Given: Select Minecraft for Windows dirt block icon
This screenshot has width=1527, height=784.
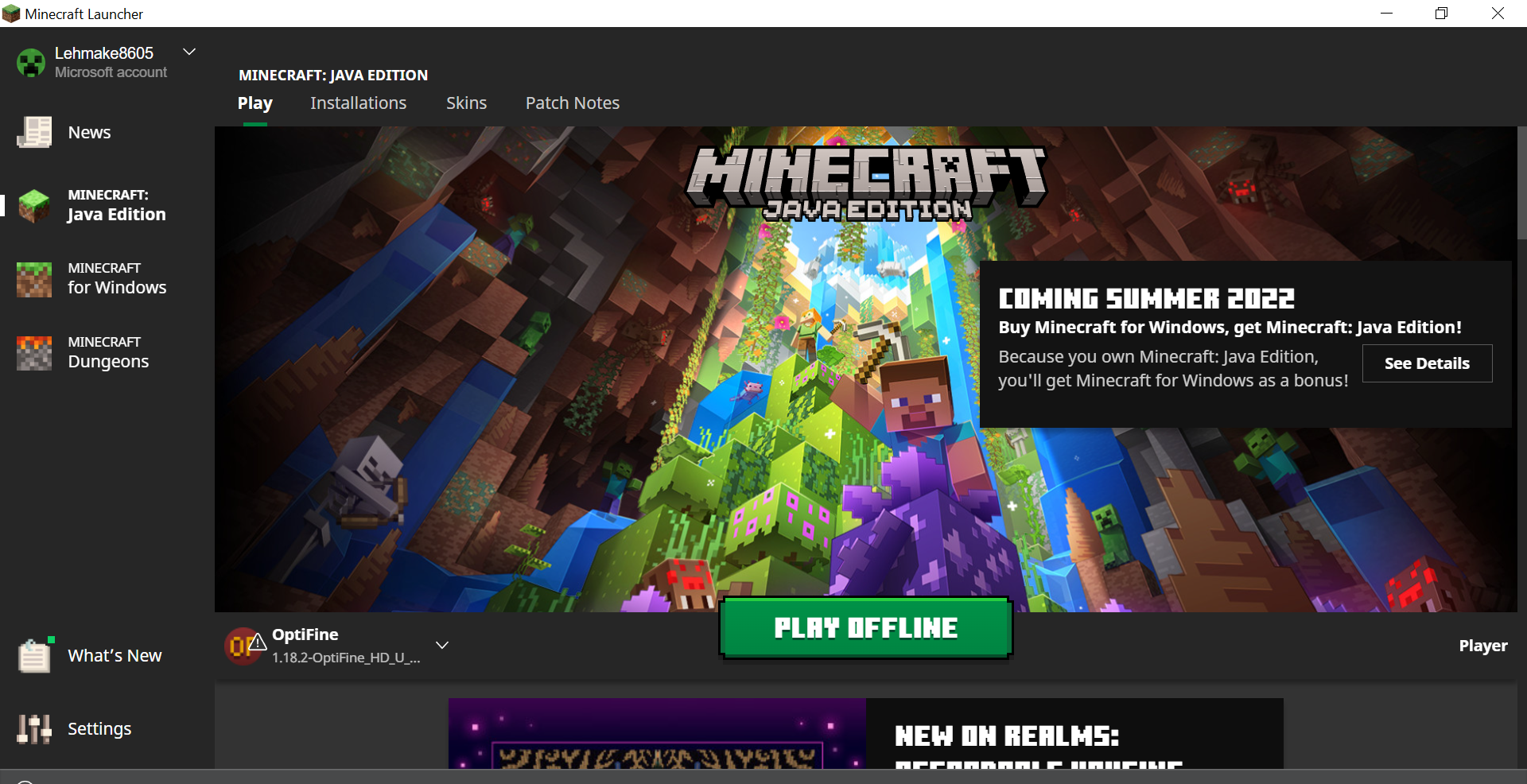Looking at the screenshot, I should point(34,279).
